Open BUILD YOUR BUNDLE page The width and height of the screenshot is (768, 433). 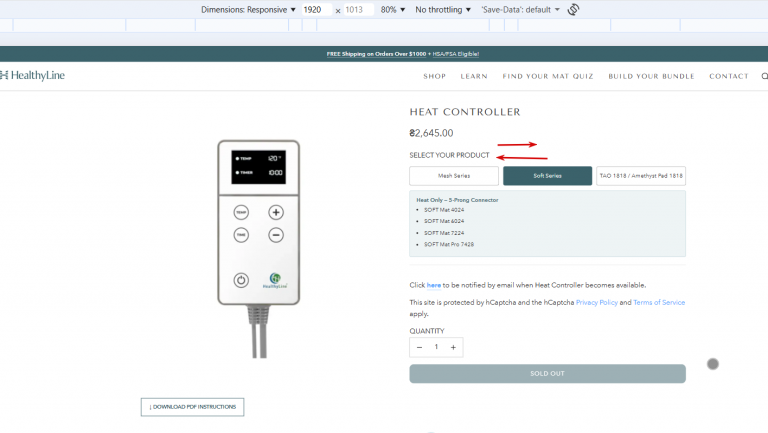coord(651,76)
